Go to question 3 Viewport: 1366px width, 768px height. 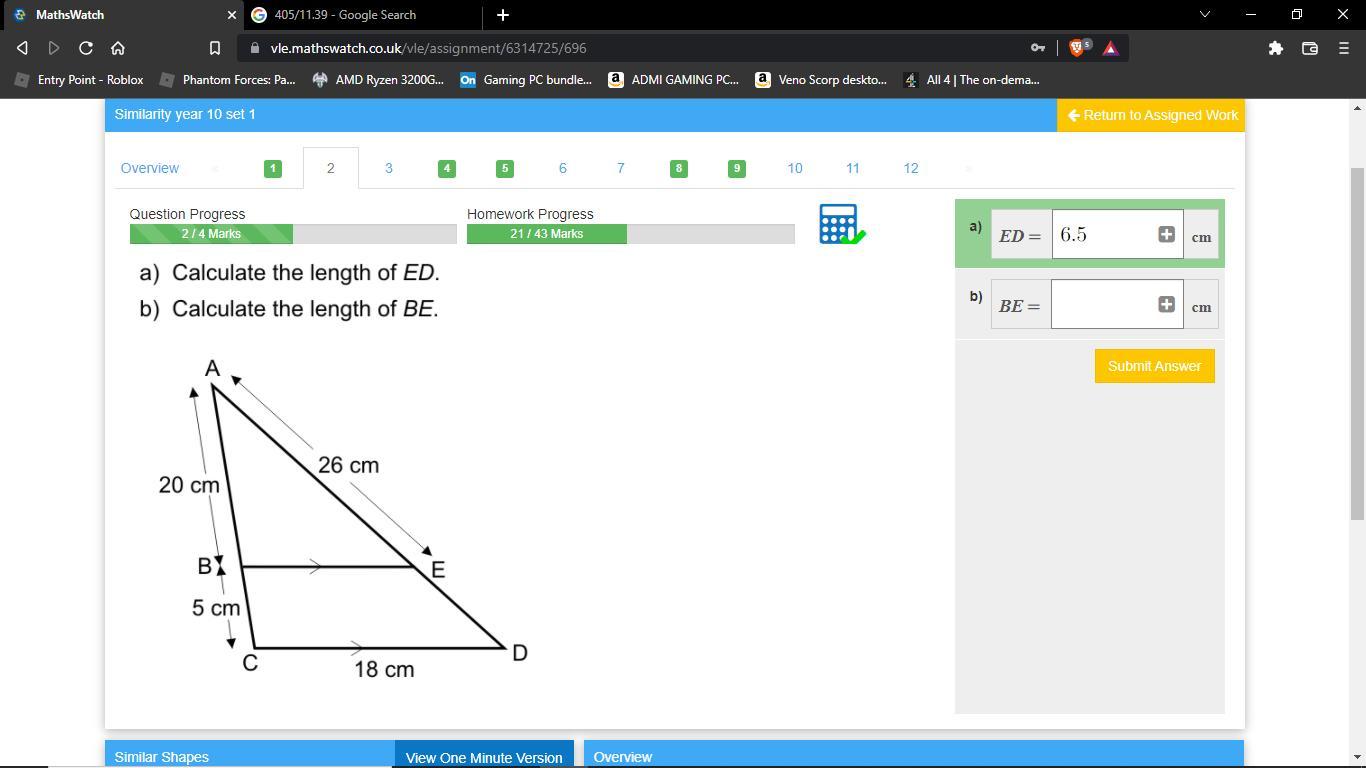click(x=389, y=168)
